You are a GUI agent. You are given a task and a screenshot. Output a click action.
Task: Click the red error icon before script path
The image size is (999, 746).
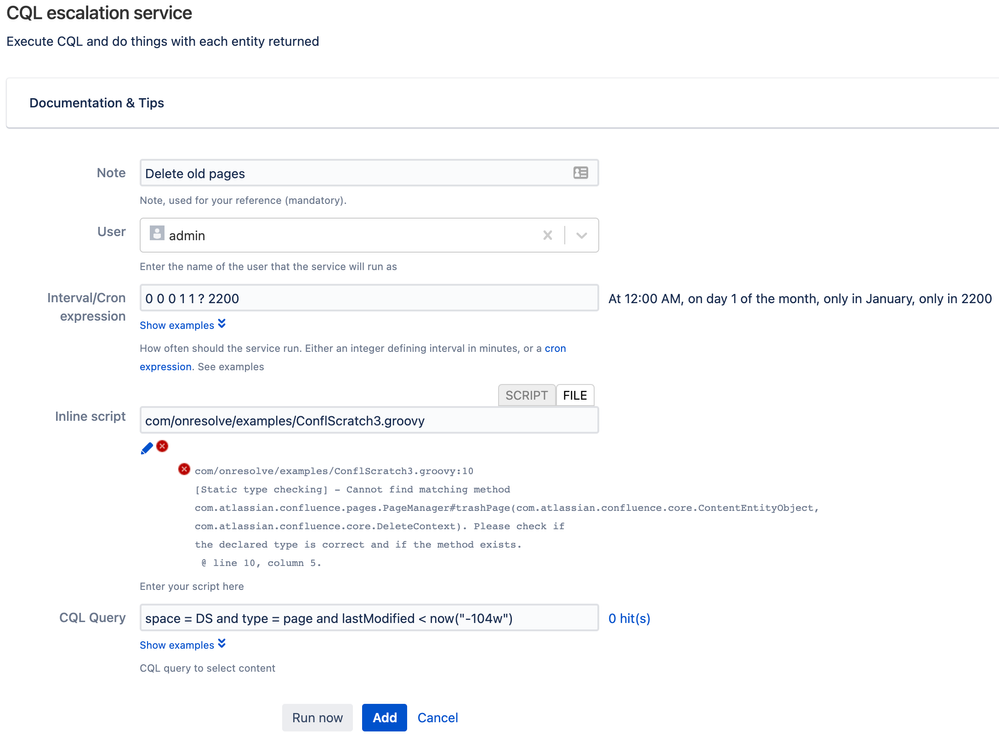click(x=184, y=470)
